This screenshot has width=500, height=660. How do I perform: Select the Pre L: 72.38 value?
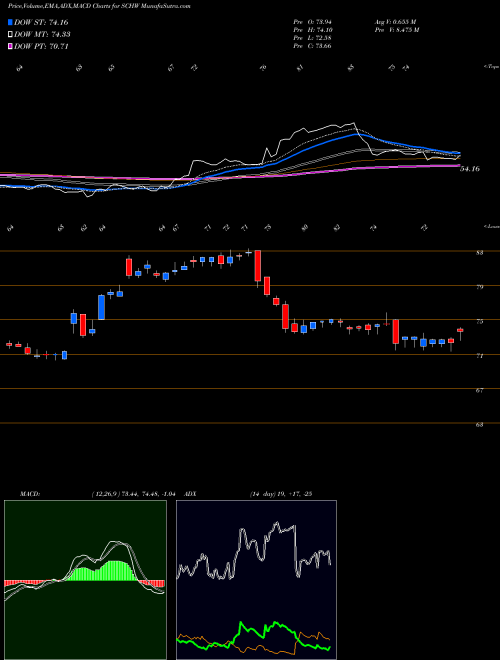312,38
